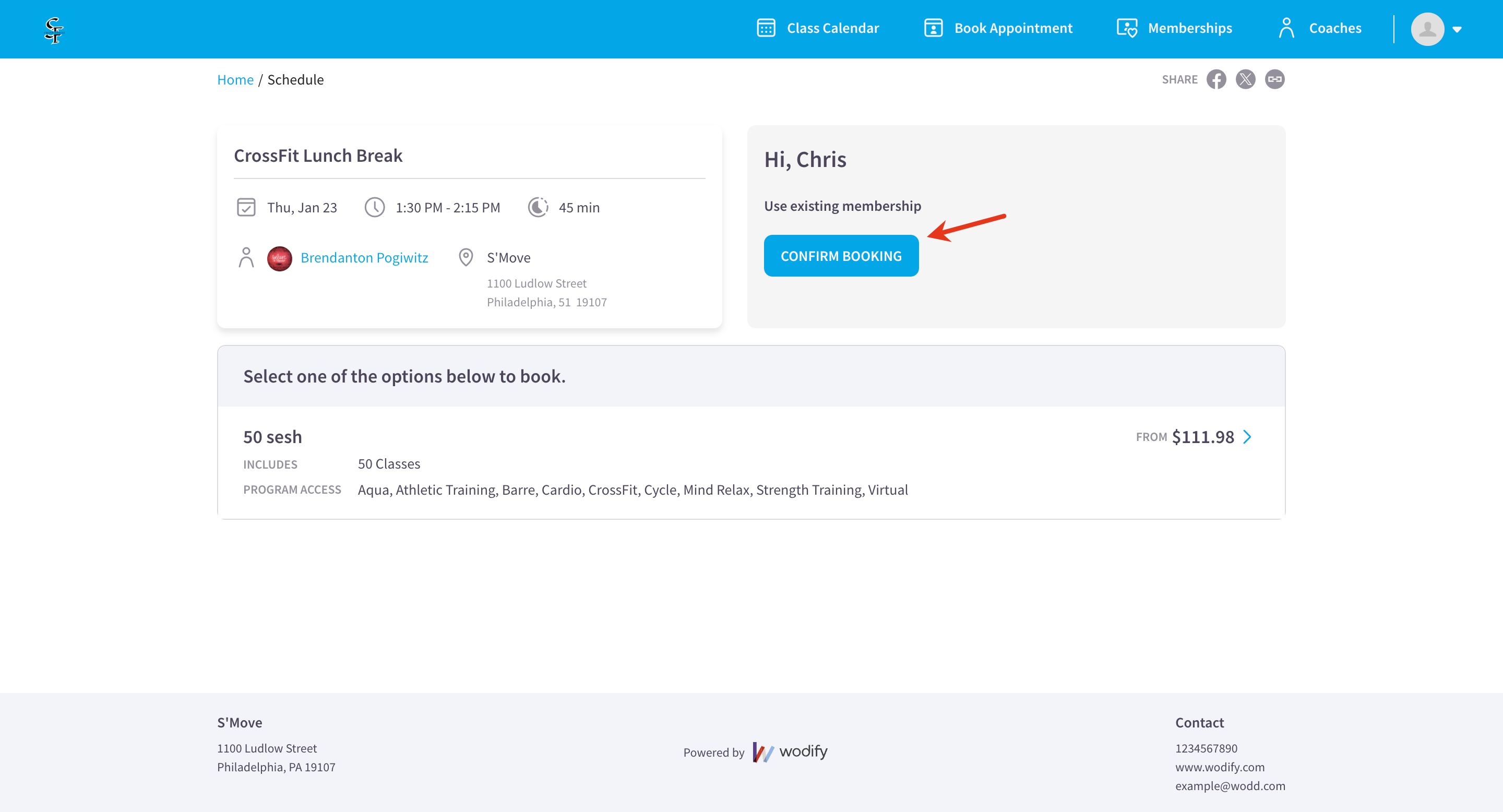Click the coach person icon in class card

pos(246,257)
